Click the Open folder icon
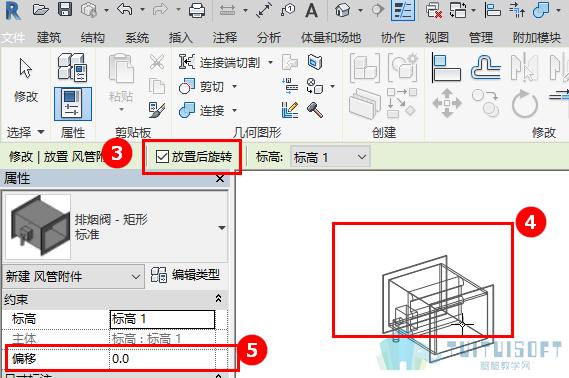The height and width of the screenshot is (378, 569). 40,10
